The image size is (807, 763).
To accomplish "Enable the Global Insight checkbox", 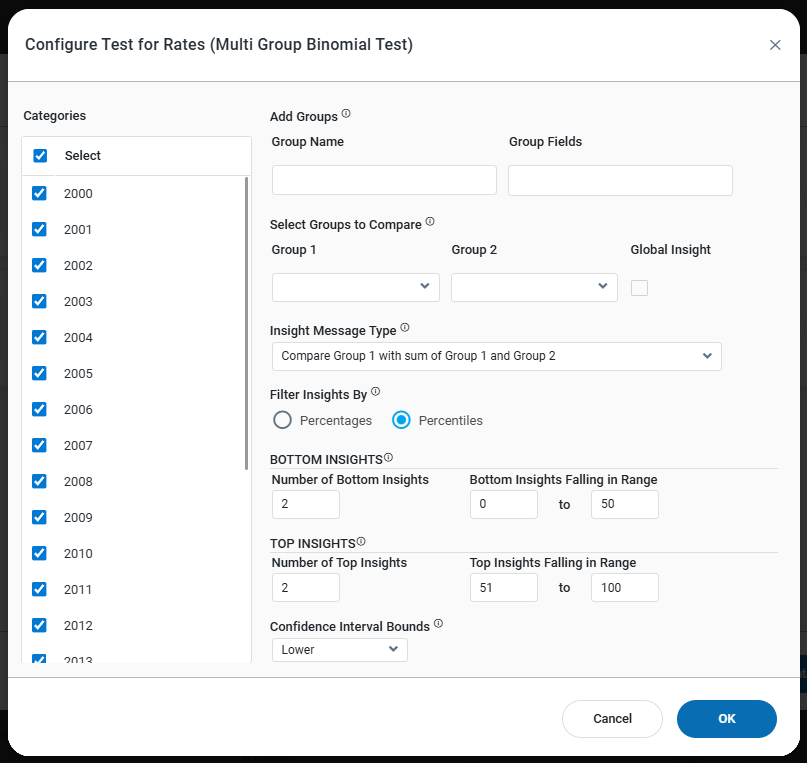I will pos(639,288).
